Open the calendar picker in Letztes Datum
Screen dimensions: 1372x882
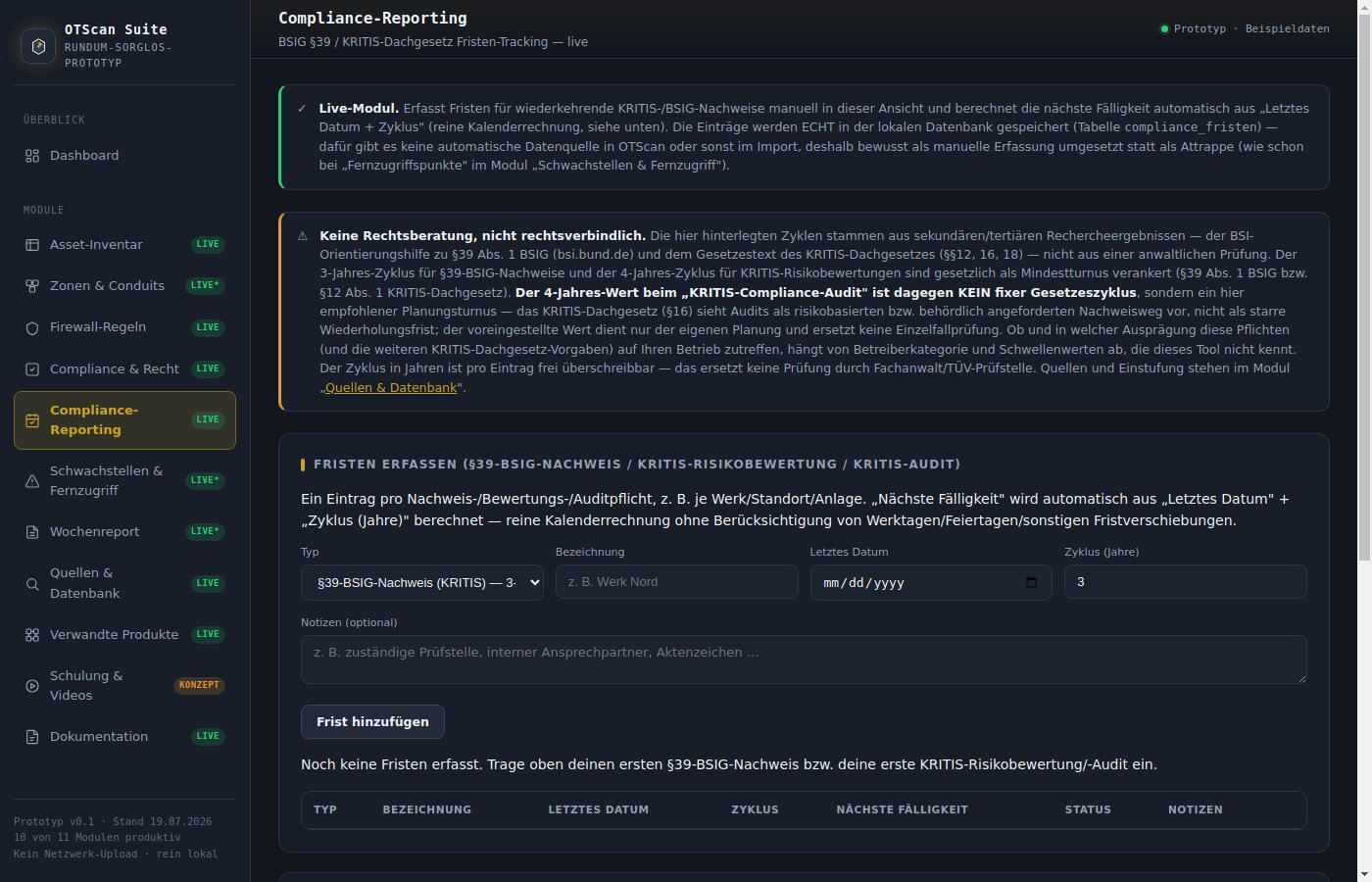click(1031, 582)
